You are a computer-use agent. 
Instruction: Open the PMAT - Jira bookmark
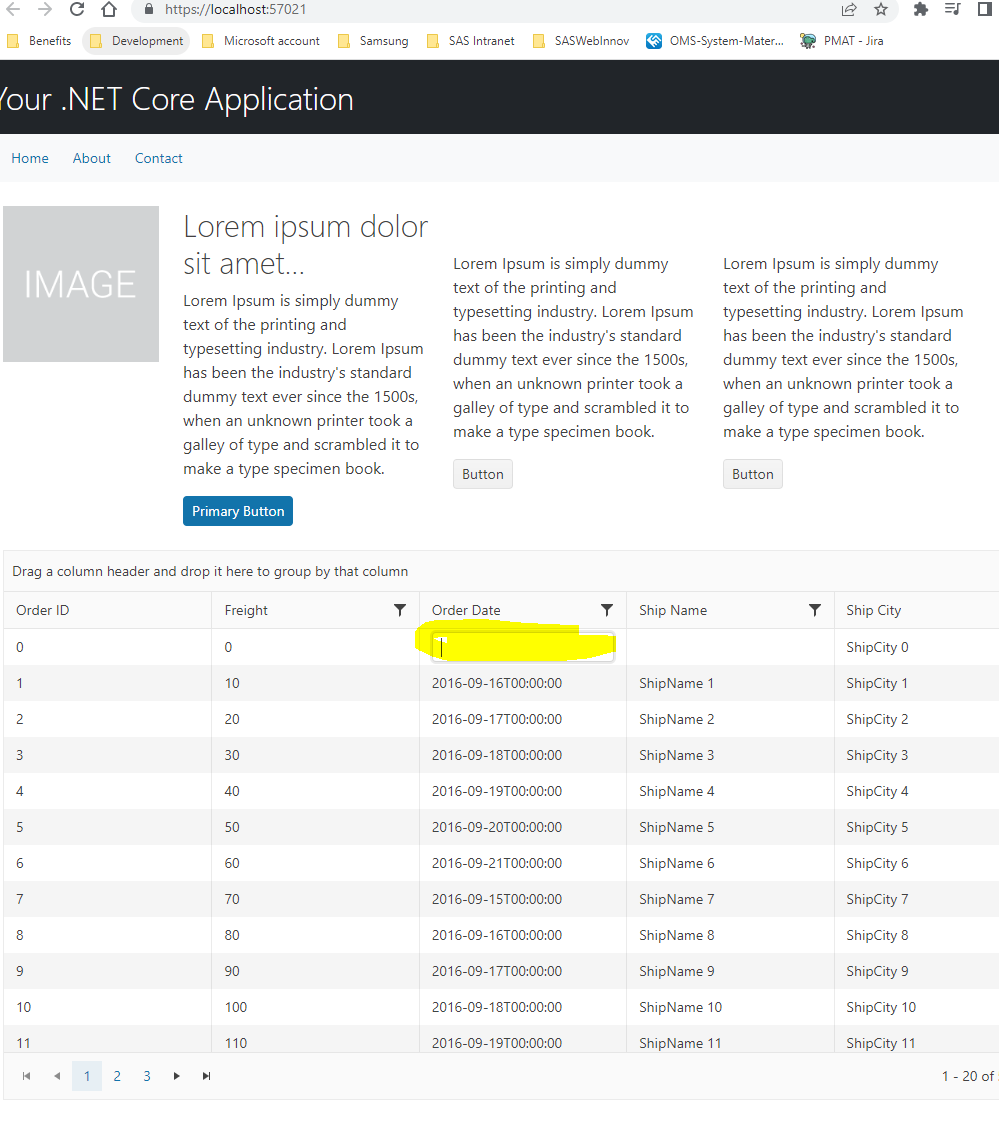[841, 41]
